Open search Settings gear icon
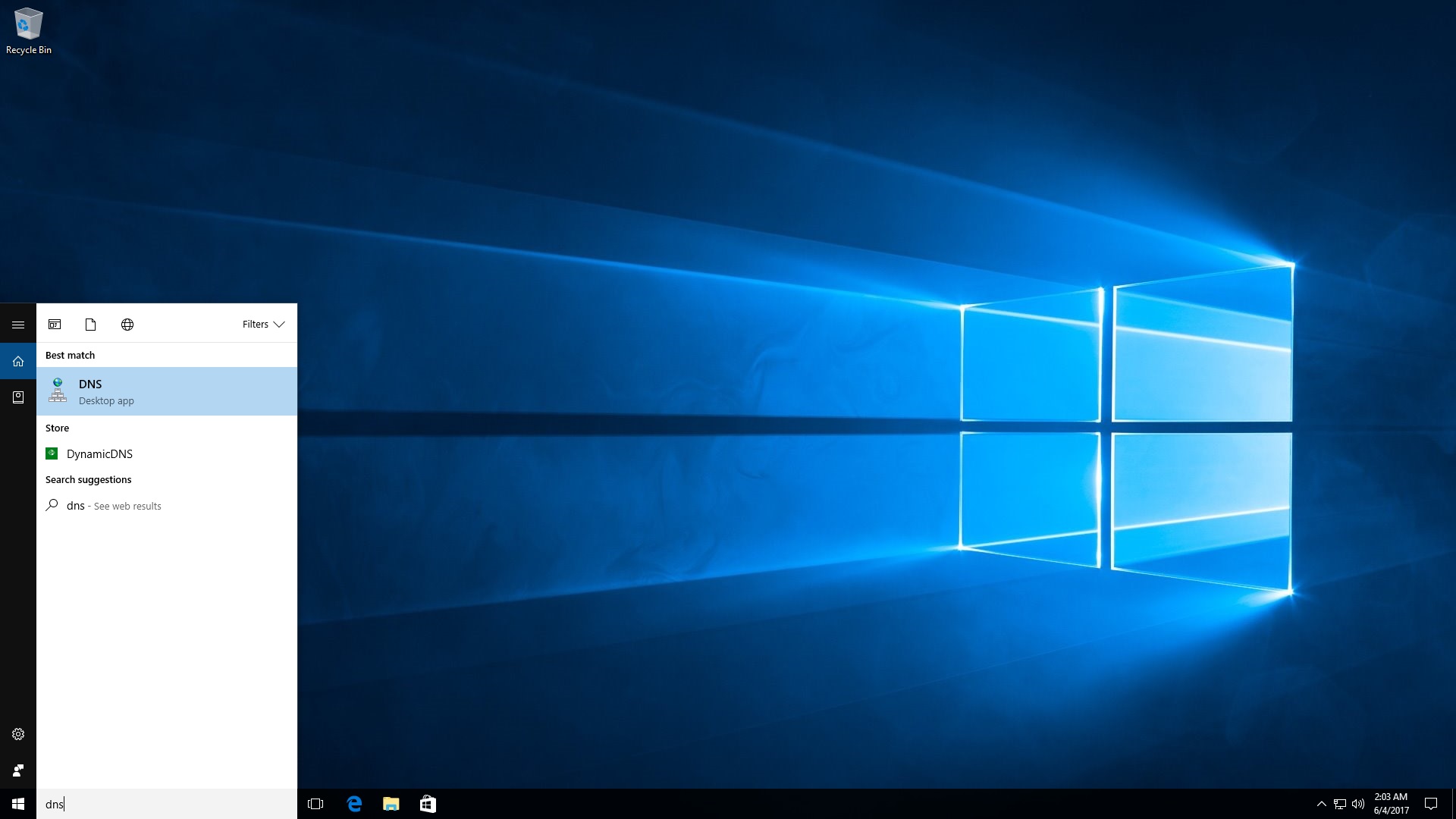1456x819 pixels. [x=18, y=734]
